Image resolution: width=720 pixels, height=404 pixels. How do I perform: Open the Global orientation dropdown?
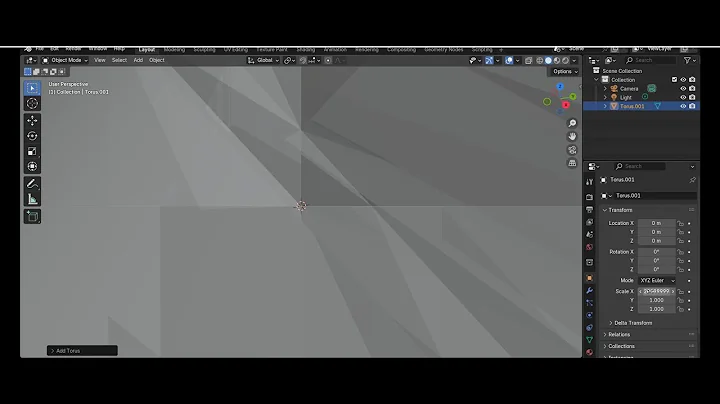tap(264, 60)
